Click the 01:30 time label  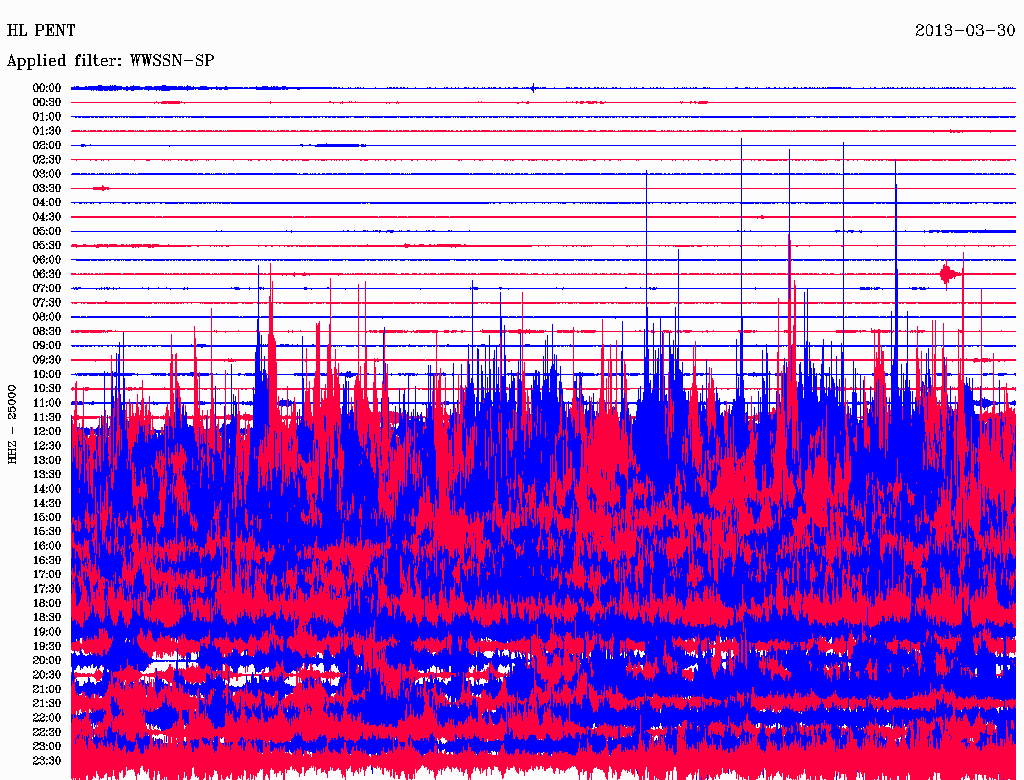[x=46, y=131]
